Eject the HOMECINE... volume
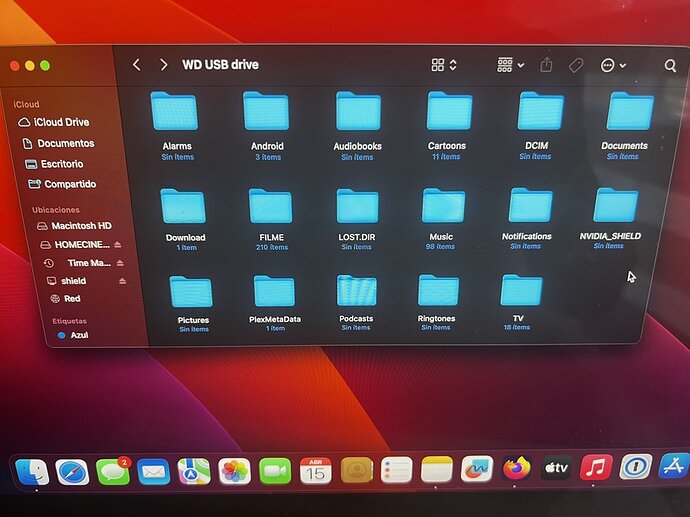690x517 pixels. [118, 244]
